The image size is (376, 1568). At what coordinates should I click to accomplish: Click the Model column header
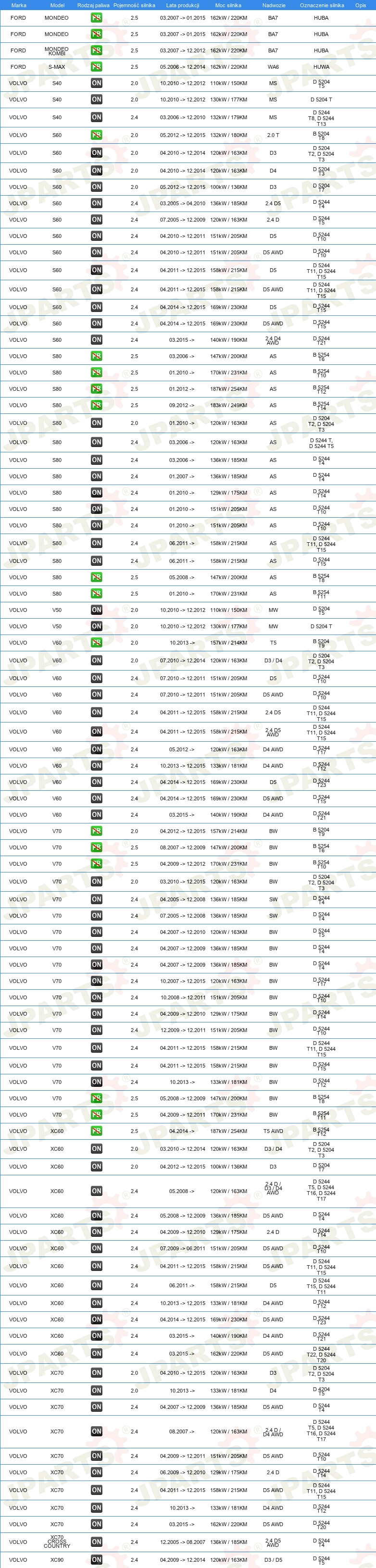point(57,5)
